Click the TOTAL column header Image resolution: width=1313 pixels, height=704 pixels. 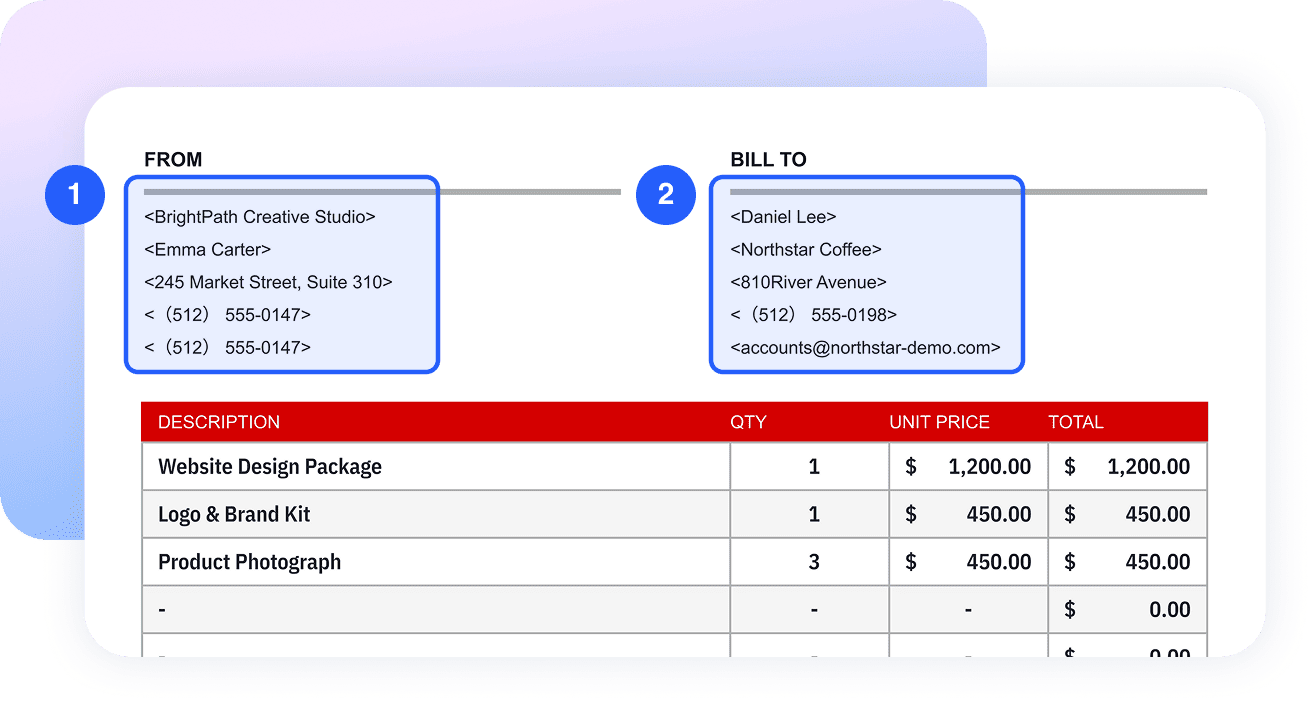[1076, 422]
